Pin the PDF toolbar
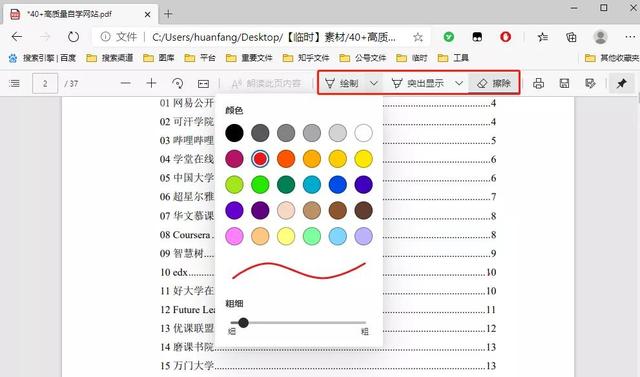The image size is (640, 377). click(621, 83)
